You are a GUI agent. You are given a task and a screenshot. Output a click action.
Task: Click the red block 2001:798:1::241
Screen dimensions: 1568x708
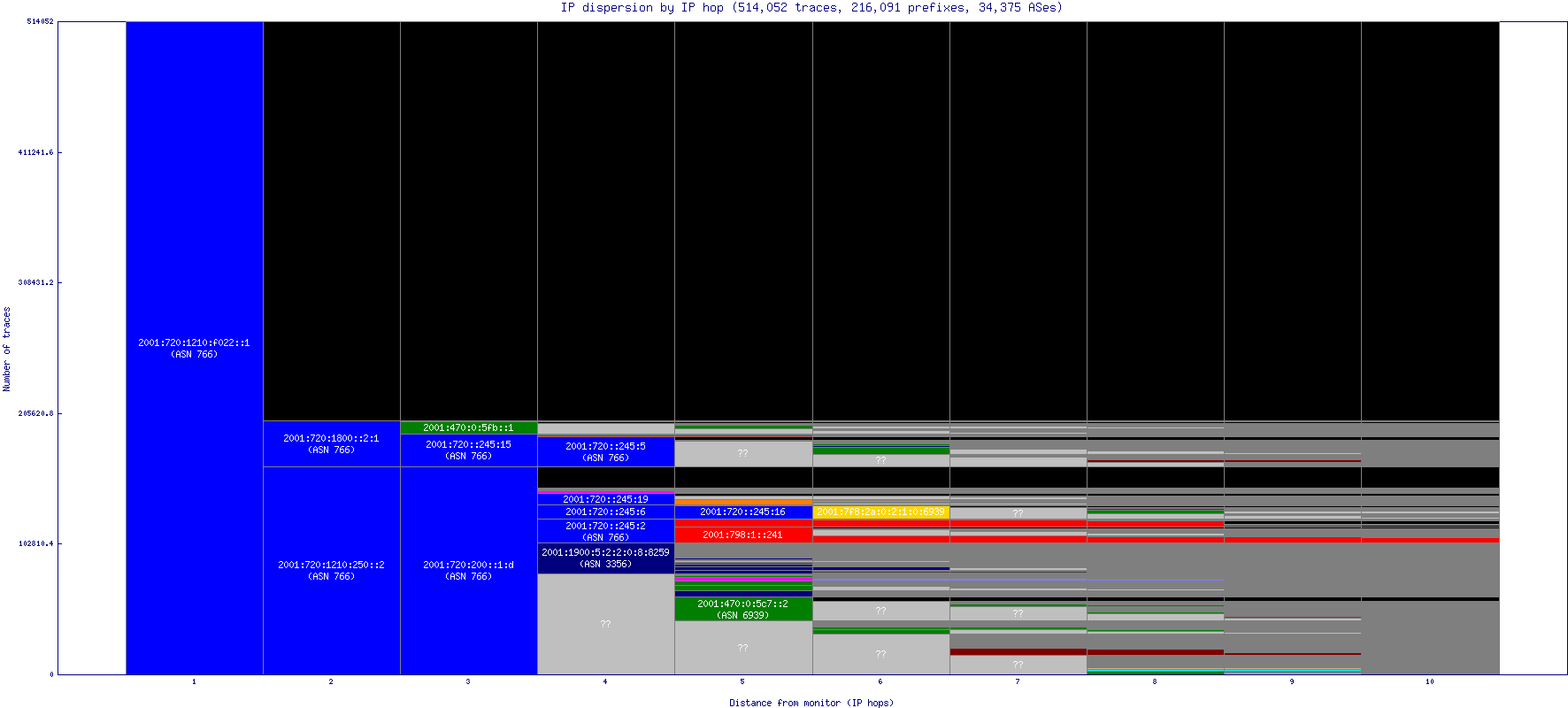click(743, 535)
